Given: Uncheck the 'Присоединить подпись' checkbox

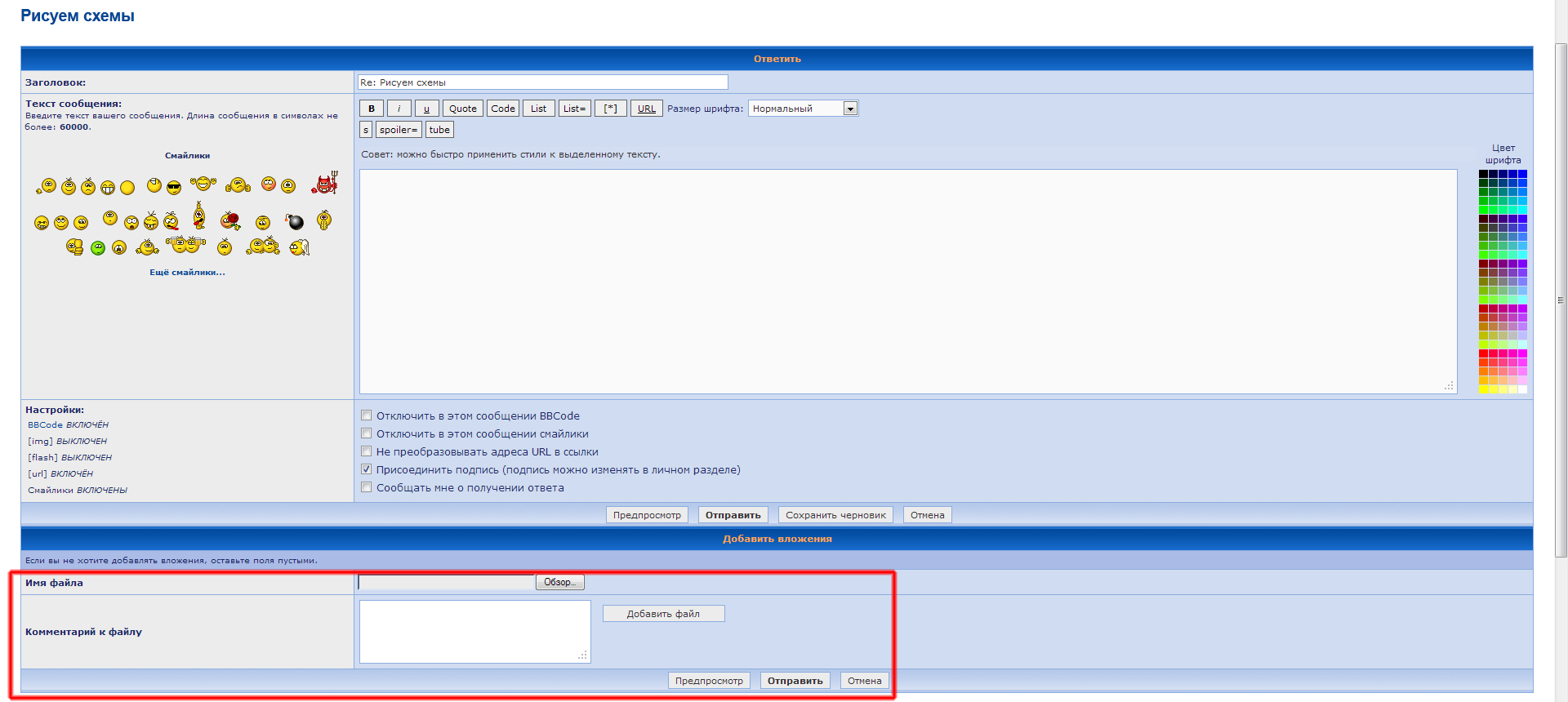Looking at the screenshot, I should (367, 469).
